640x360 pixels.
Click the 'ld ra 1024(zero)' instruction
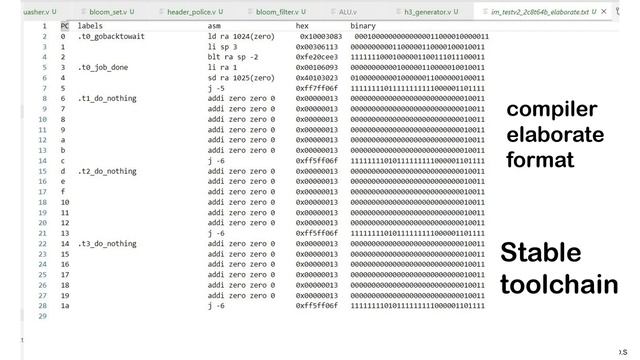tap(241, 36)
